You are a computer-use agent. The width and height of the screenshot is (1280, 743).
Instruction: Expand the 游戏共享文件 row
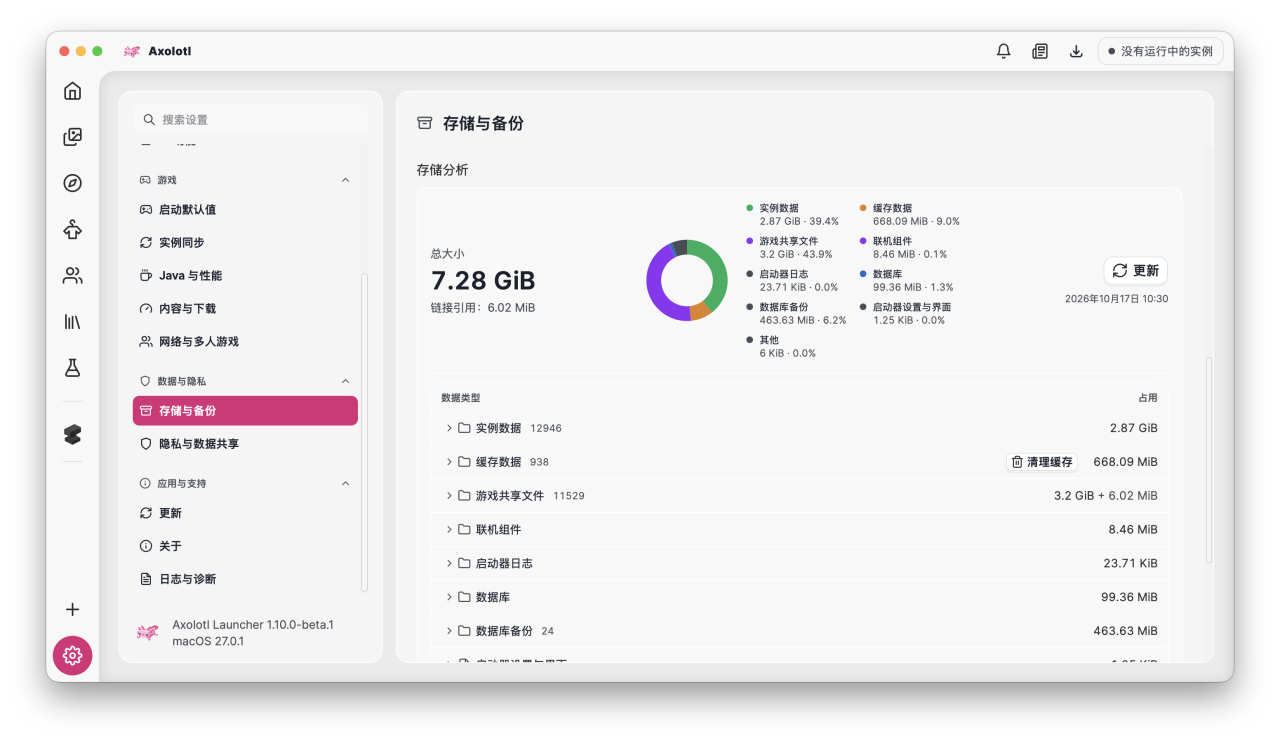pos(449,496)
